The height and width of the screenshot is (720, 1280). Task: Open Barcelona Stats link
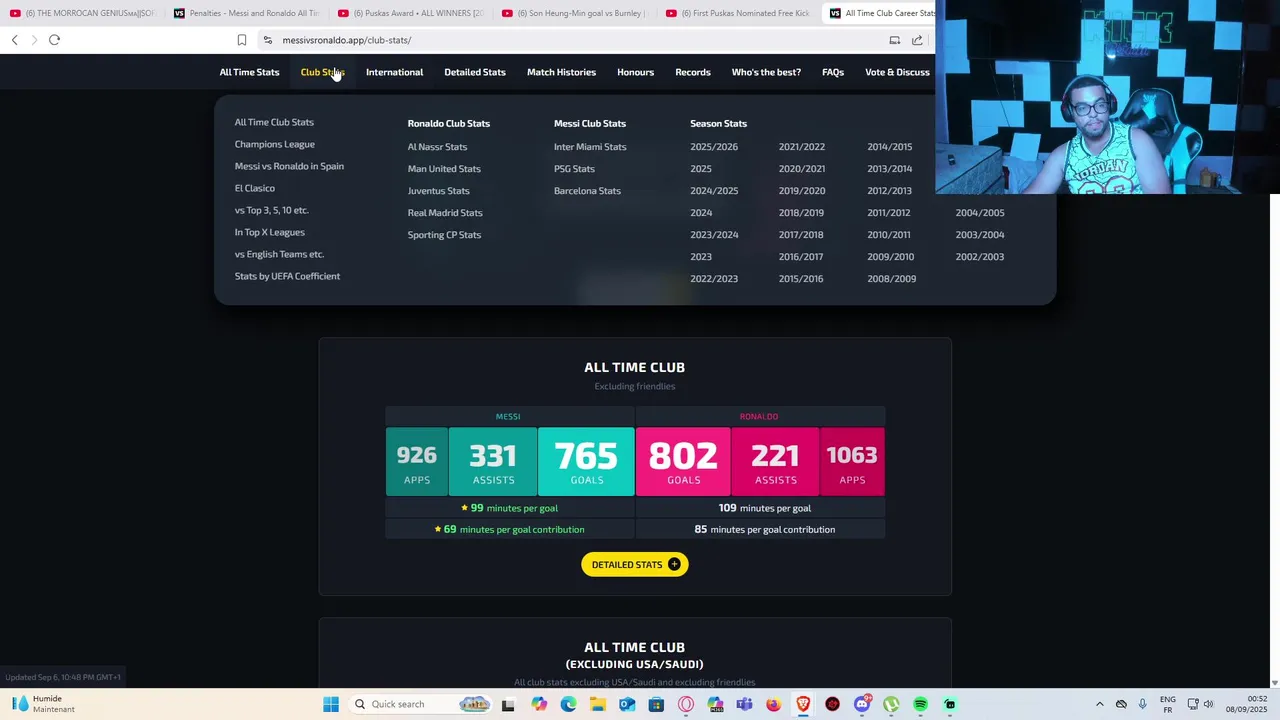pos(587,191)
